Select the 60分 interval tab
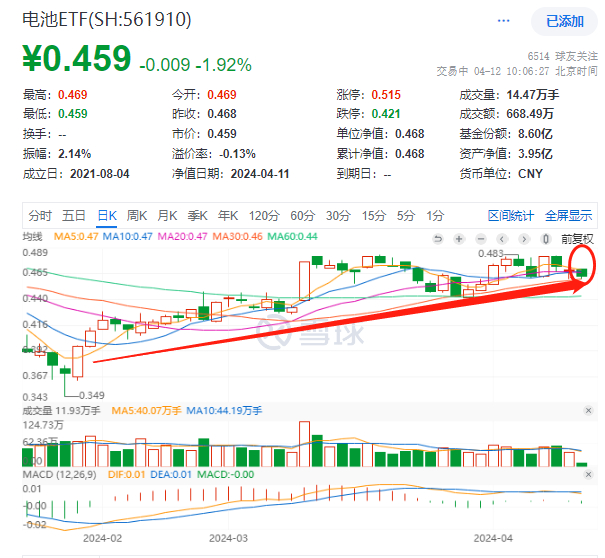Screen dimensions: 605x558 click(x=302, y=215)
